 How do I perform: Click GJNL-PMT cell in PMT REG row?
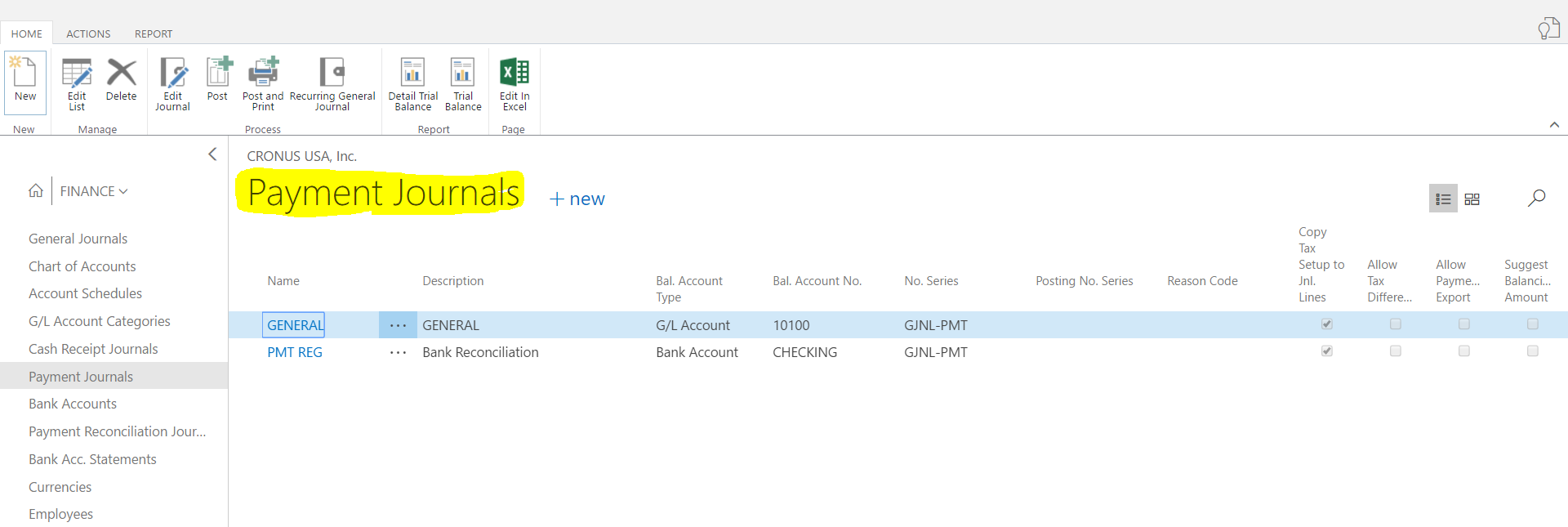(935, 352)
